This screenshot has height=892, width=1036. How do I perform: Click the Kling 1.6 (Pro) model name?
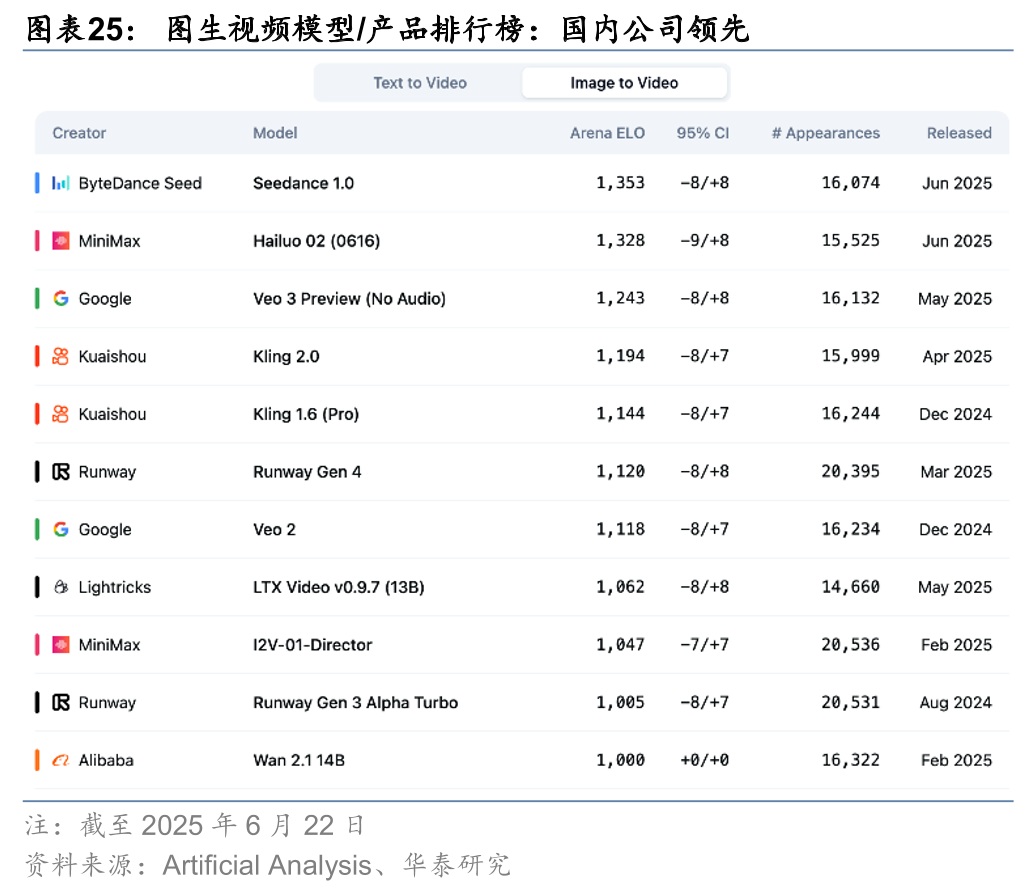coord(306,414)
